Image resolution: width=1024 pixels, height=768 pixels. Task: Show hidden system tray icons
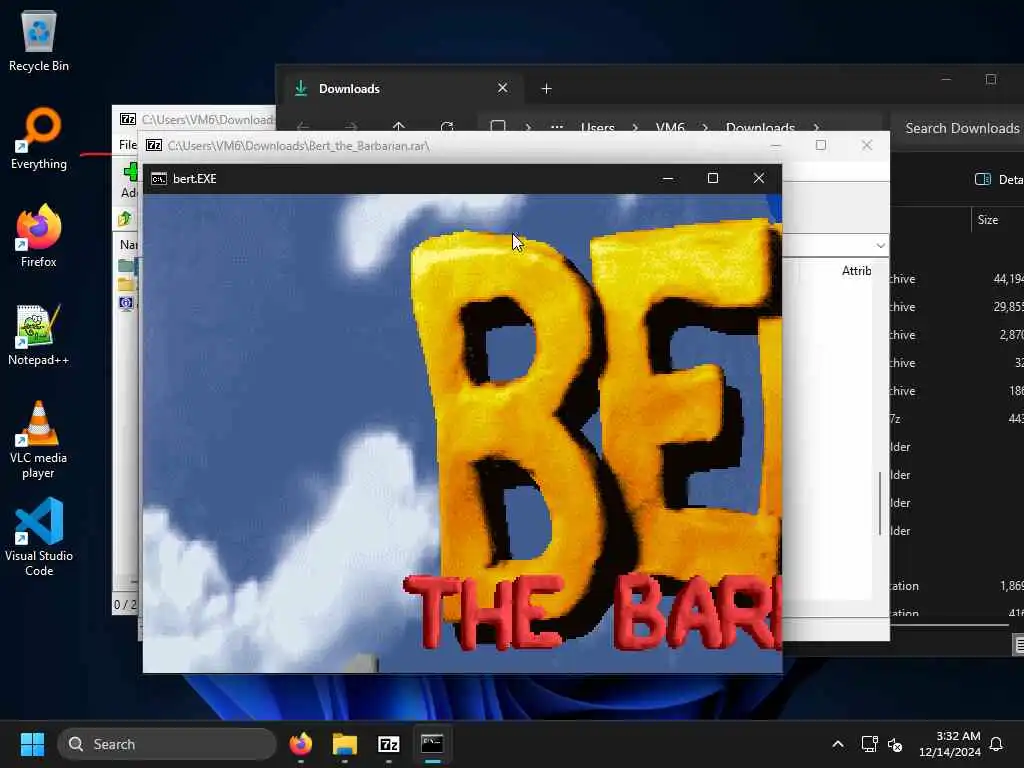[x=838, y=744]
